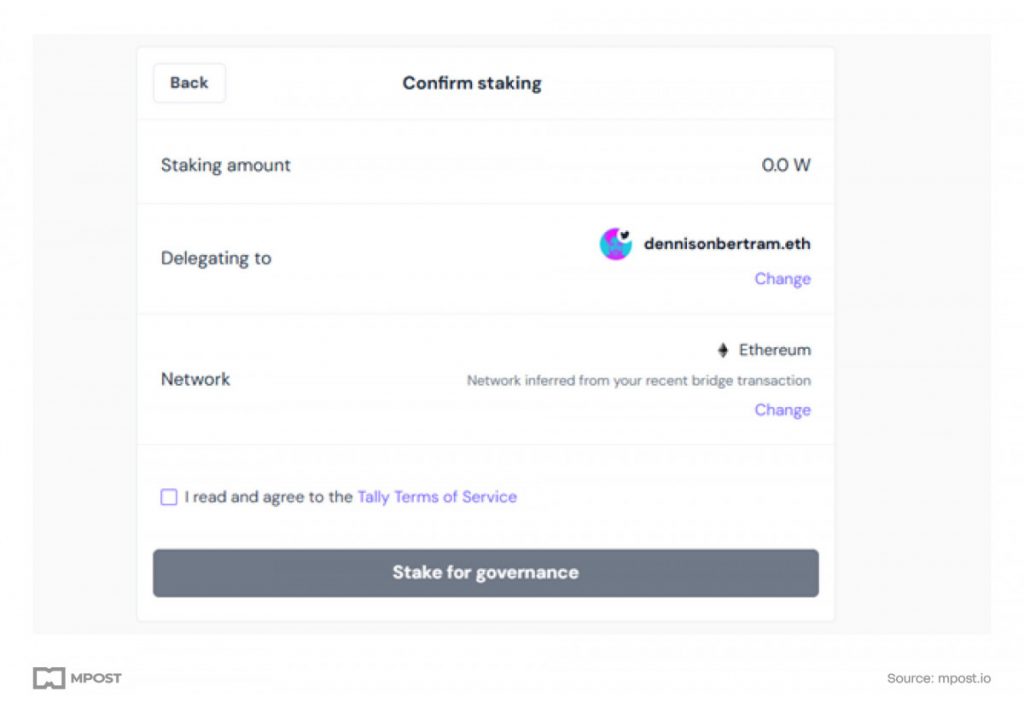This screenshot has width=1024, height=703.
Task: Click the Back button
Action: coord(188,83)
